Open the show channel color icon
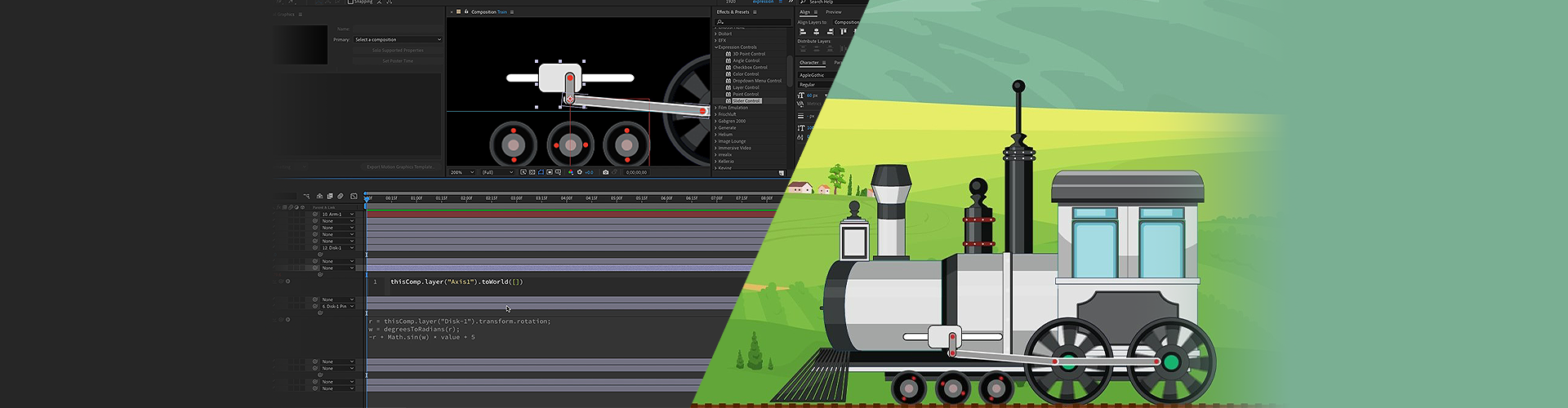This screenshot has height=408, width=1568. [571, 172]
